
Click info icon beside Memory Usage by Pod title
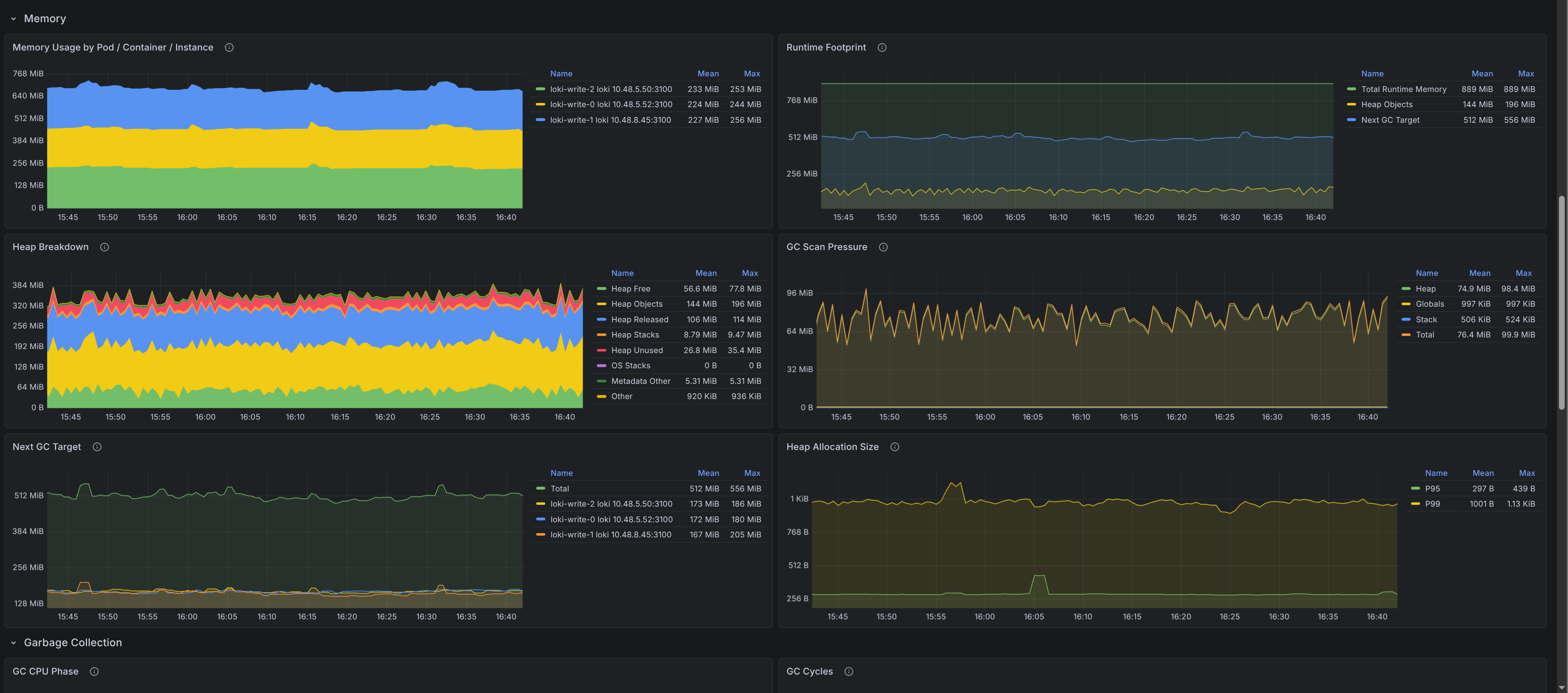[x=229, y=48]
